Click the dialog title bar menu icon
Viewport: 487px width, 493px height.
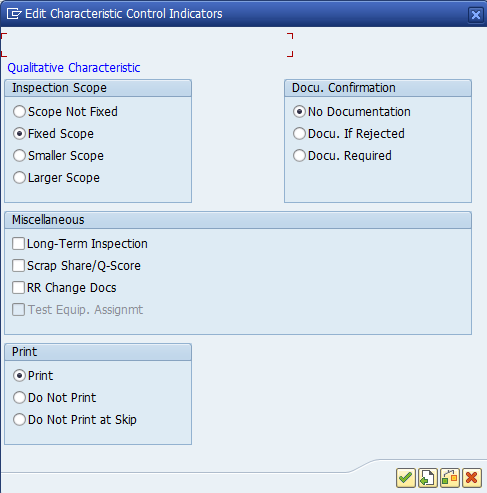click(x=14, y=14)
